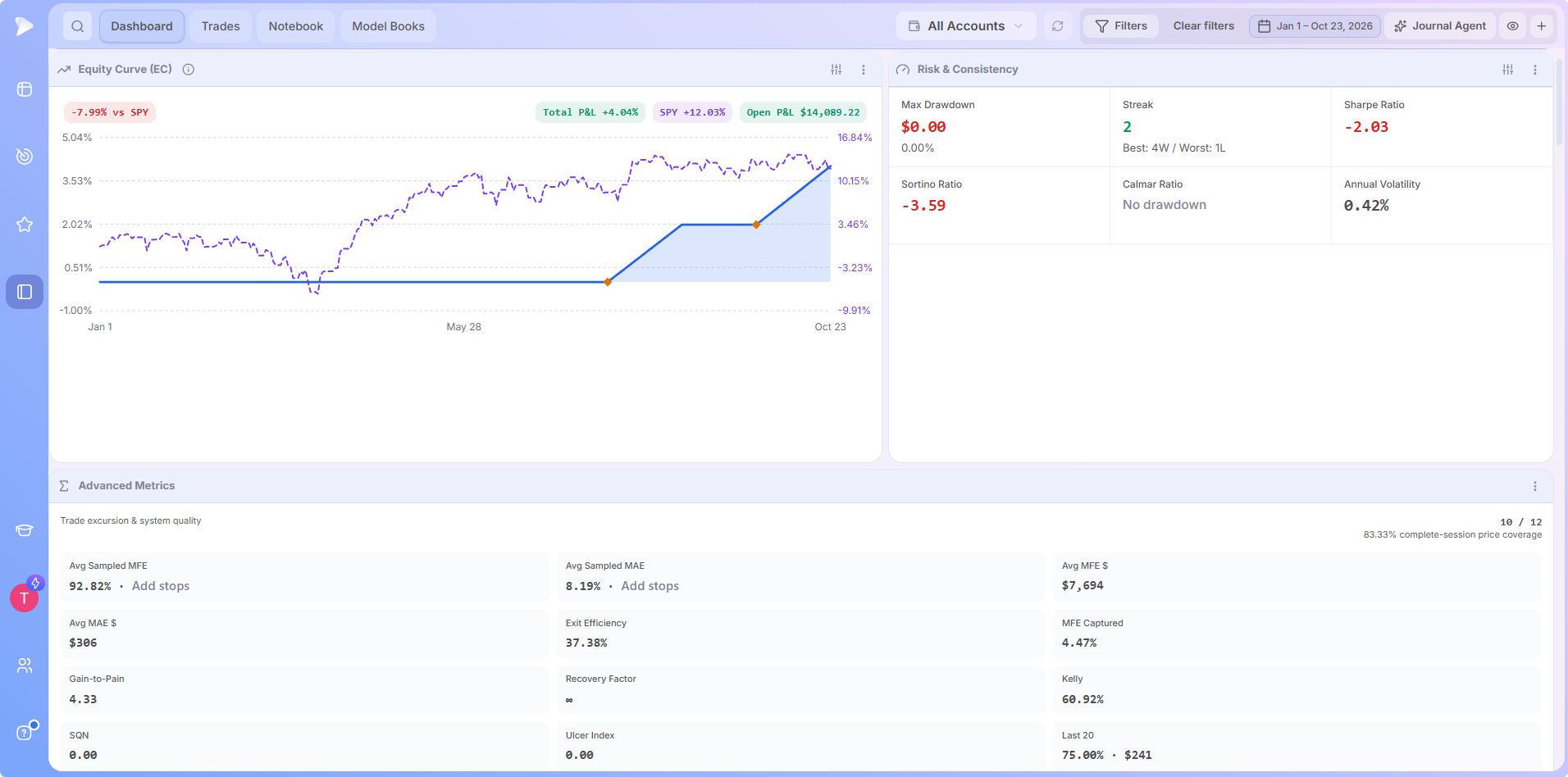Open Equity Curve three-dot menu

click(x=864, y=70)
